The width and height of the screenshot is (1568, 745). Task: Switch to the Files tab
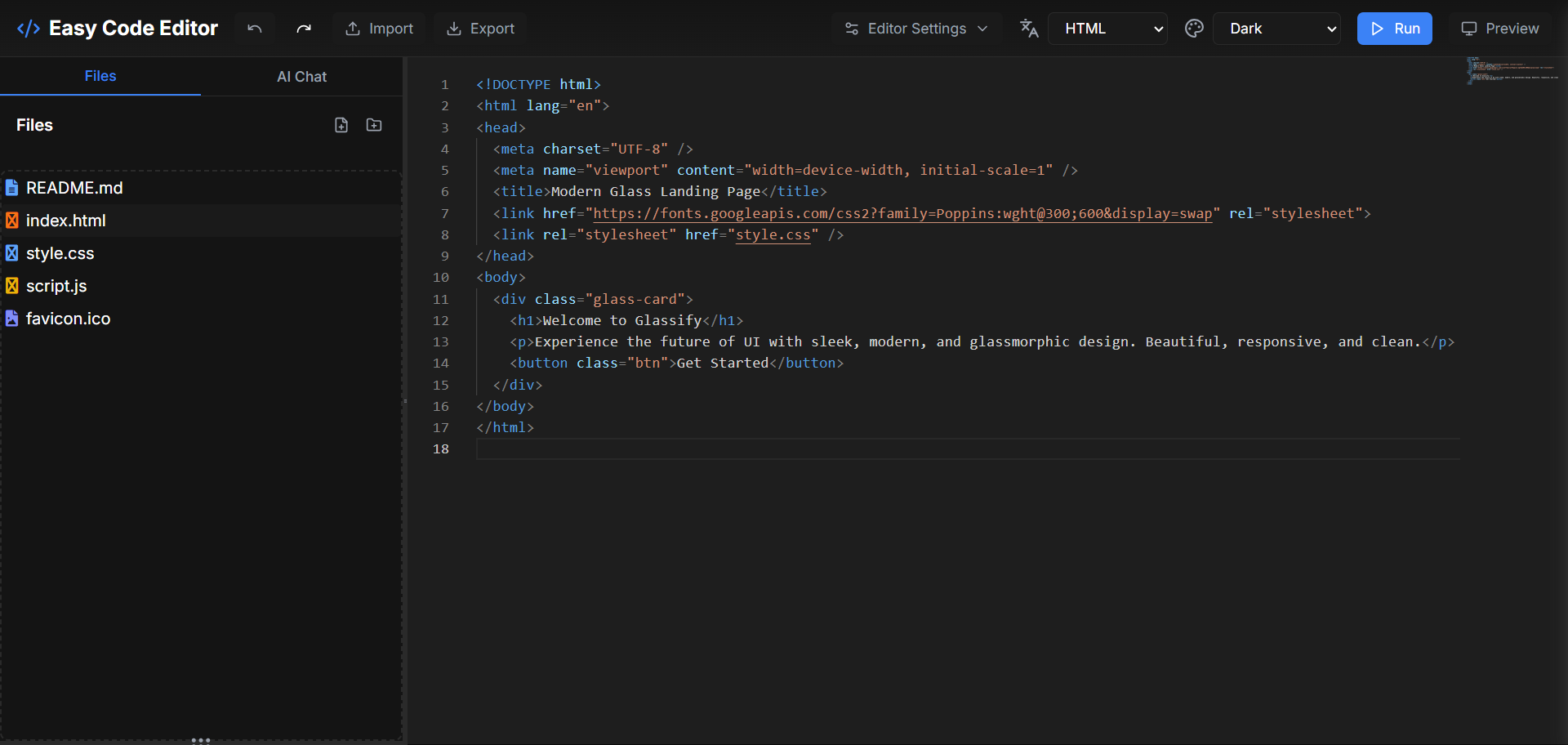click(100, 76)
